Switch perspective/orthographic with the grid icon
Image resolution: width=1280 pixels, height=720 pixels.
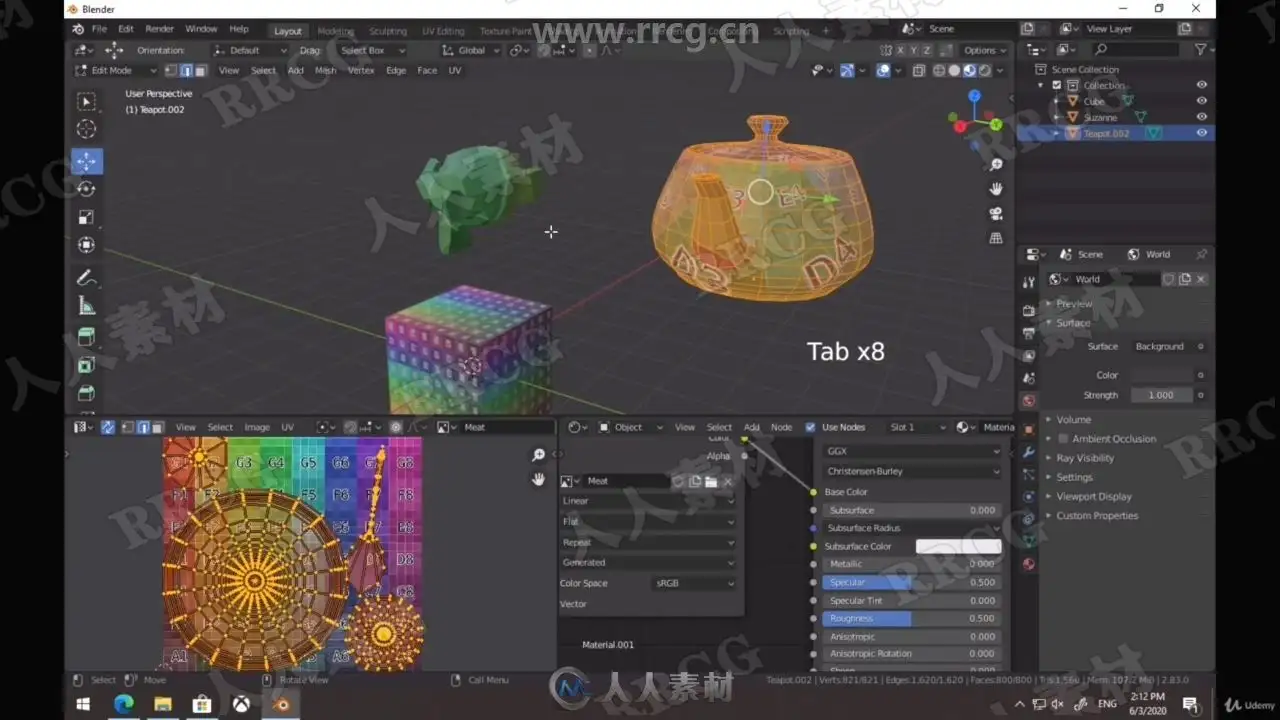[x=996, y=238]
